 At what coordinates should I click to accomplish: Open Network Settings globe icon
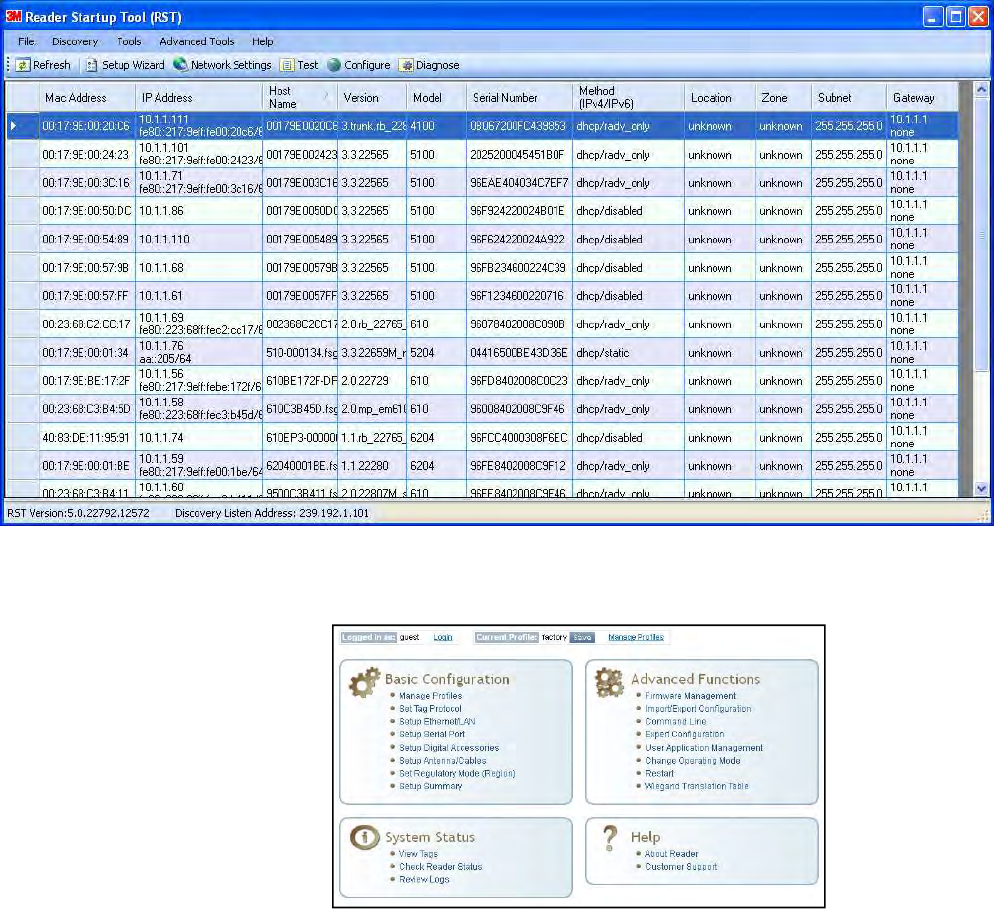coord(180,65)
